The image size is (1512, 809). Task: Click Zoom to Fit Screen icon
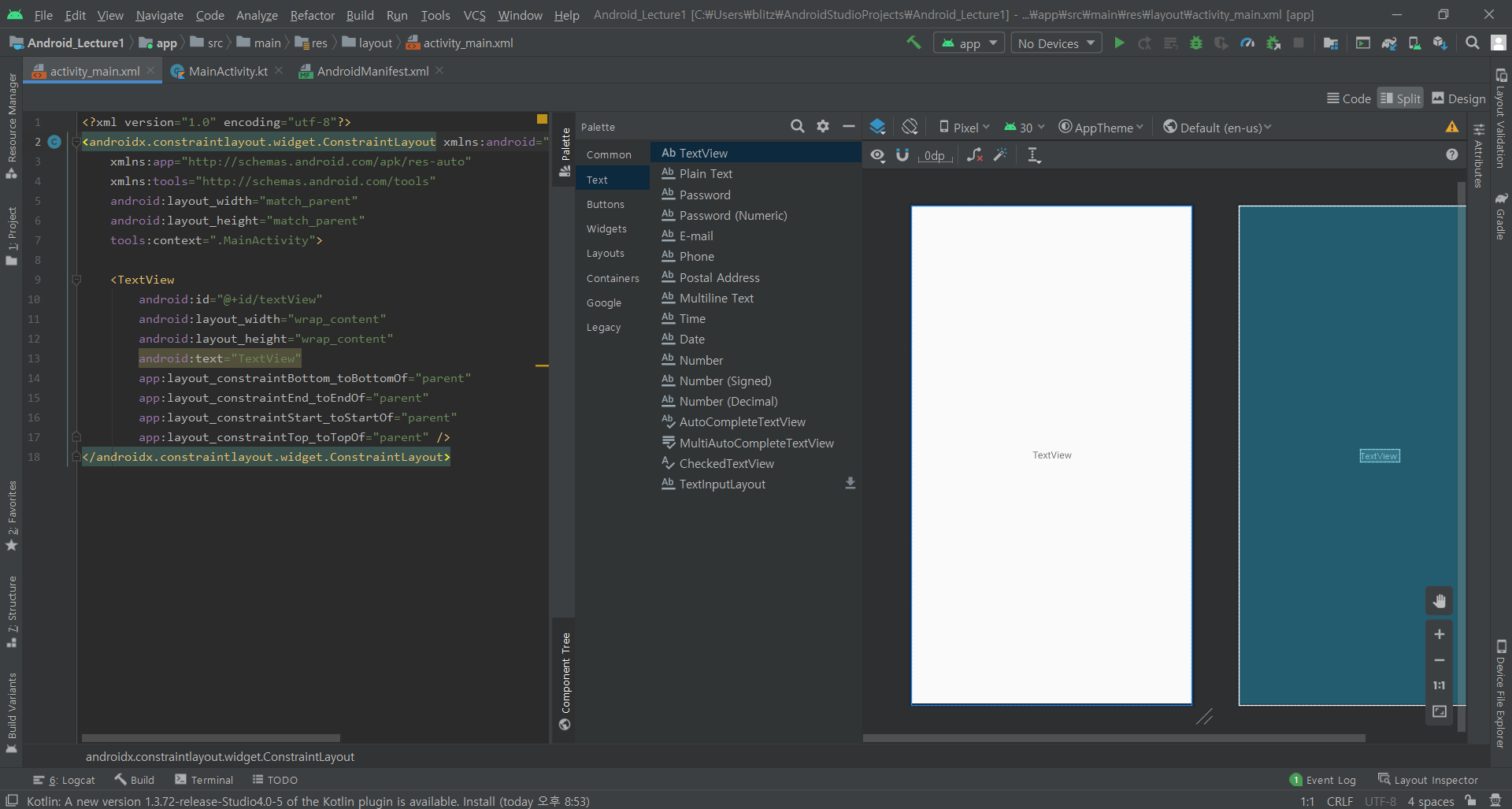1440,711
